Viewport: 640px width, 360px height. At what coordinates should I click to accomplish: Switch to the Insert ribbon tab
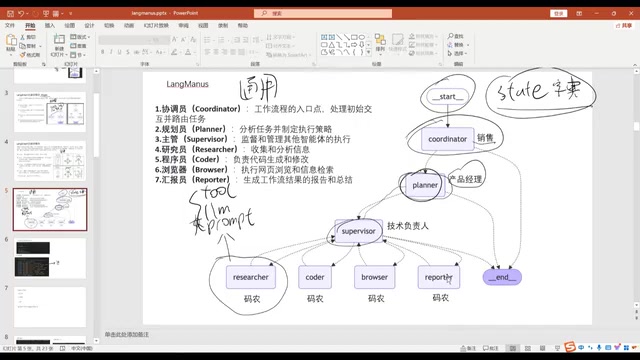pos(49,25)
